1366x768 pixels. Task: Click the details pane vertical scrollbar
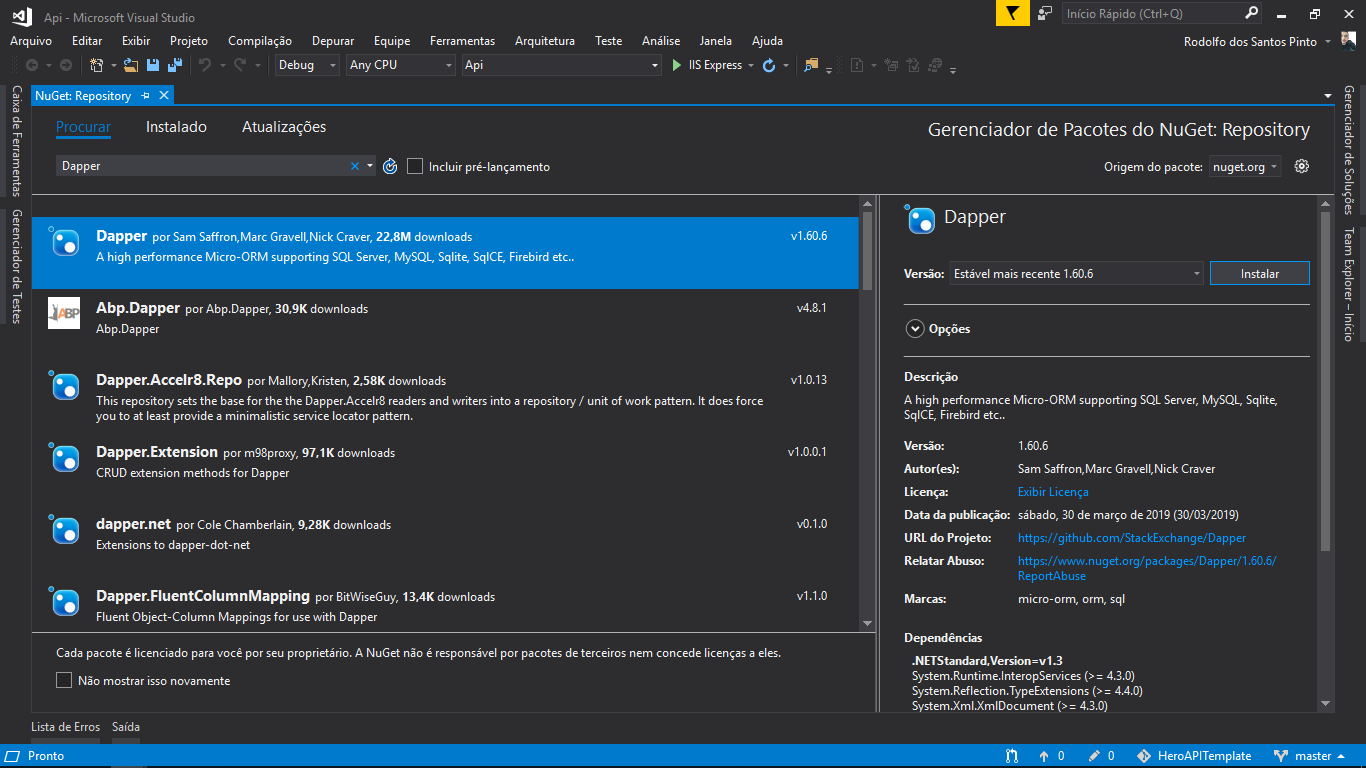(1325, 380)
